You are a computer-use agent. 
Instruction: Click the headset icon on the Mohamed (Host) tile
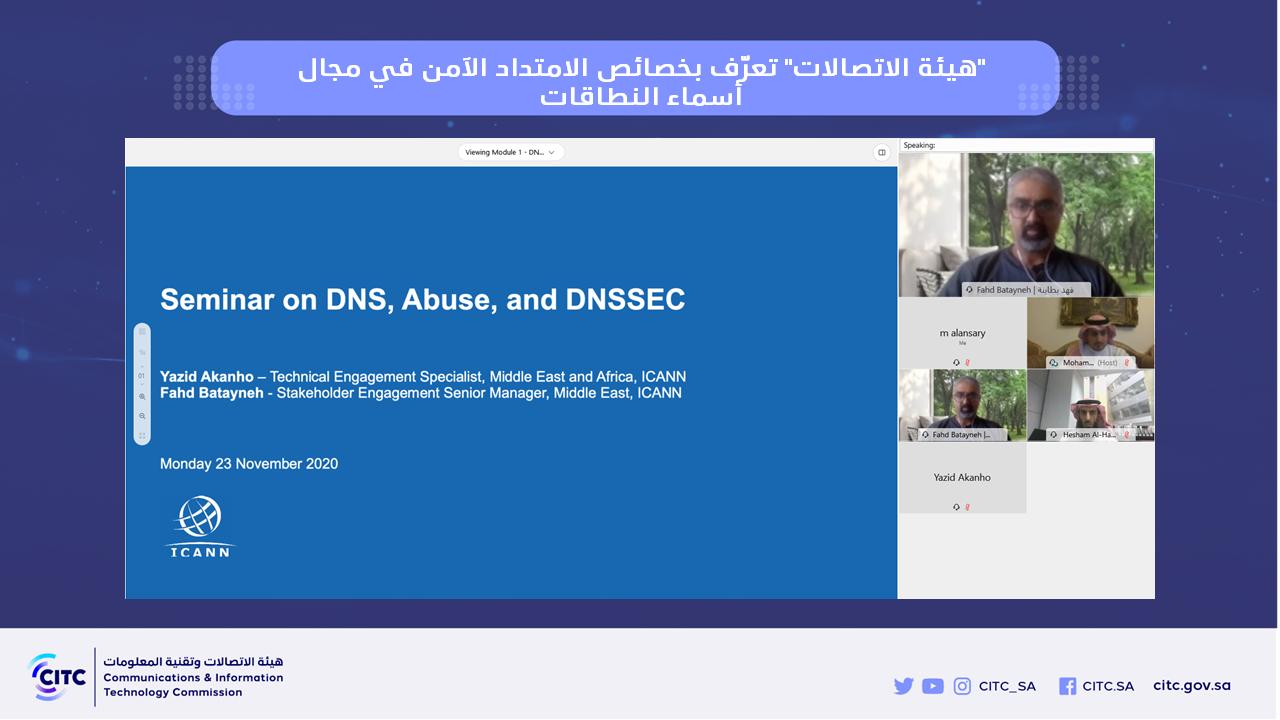[1054, 363]
